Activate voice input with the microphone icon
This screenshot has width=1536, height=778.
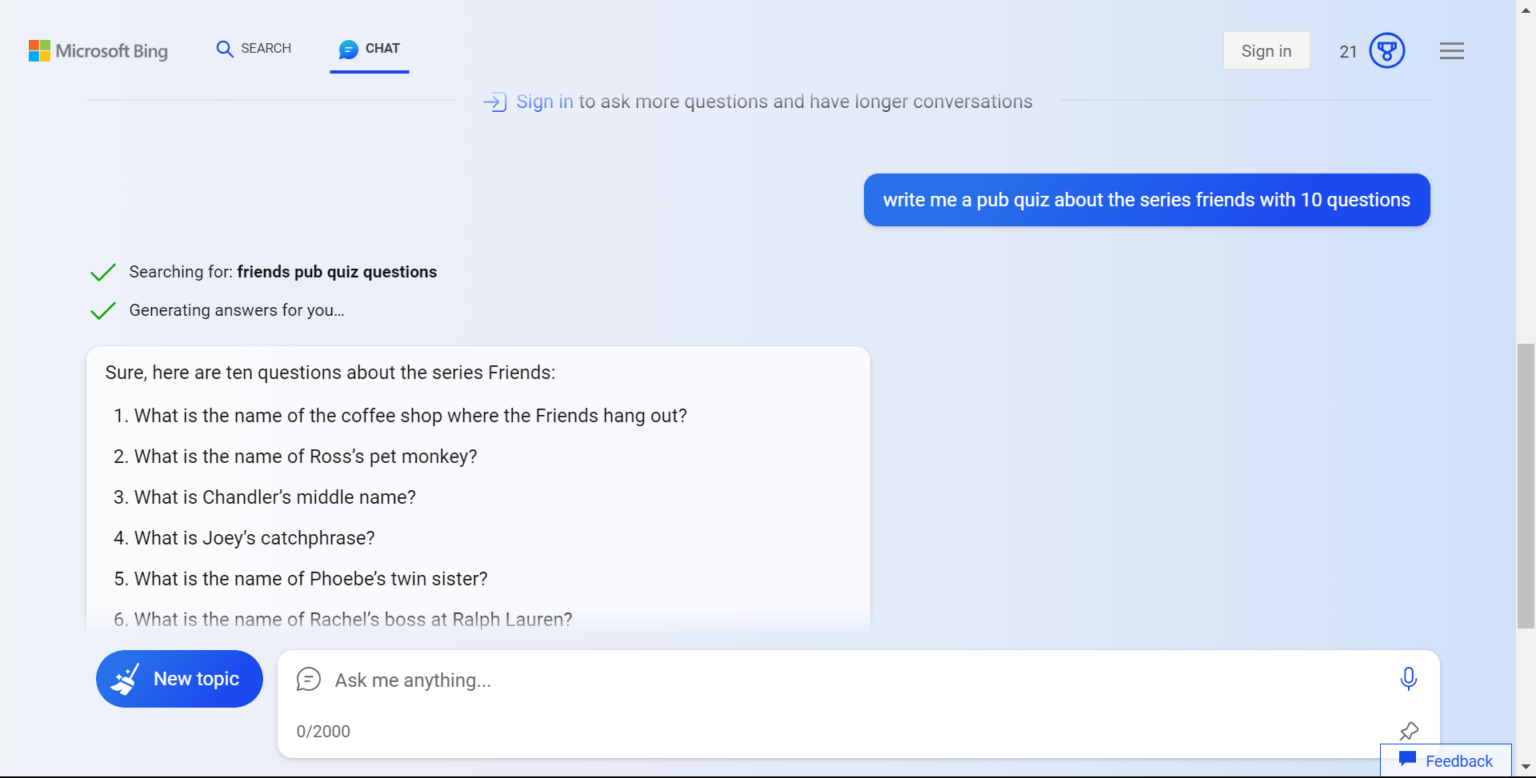[x=1408, y=678]
